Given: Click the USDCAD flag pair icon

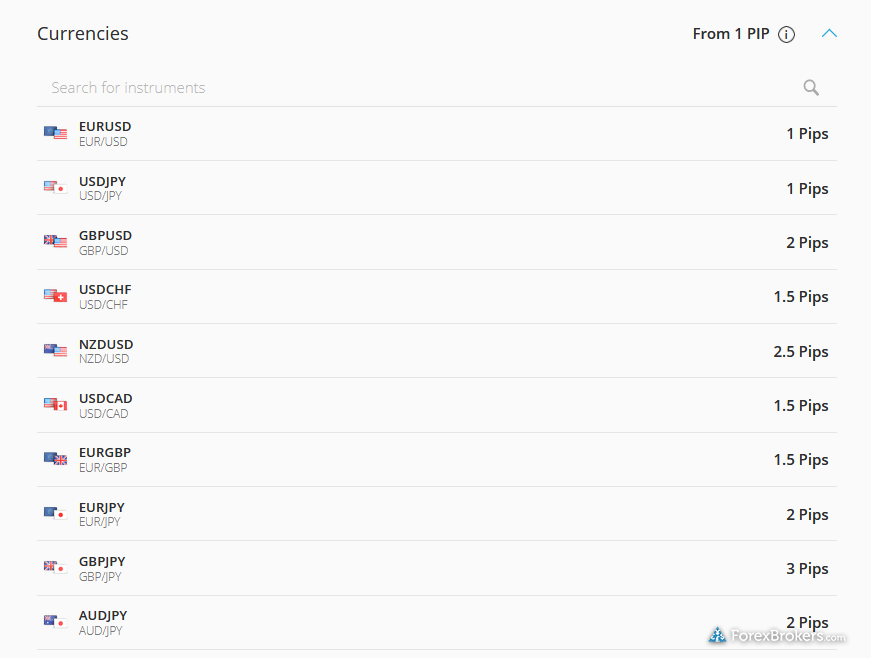Looking at the screenshot, I should 56,404.
